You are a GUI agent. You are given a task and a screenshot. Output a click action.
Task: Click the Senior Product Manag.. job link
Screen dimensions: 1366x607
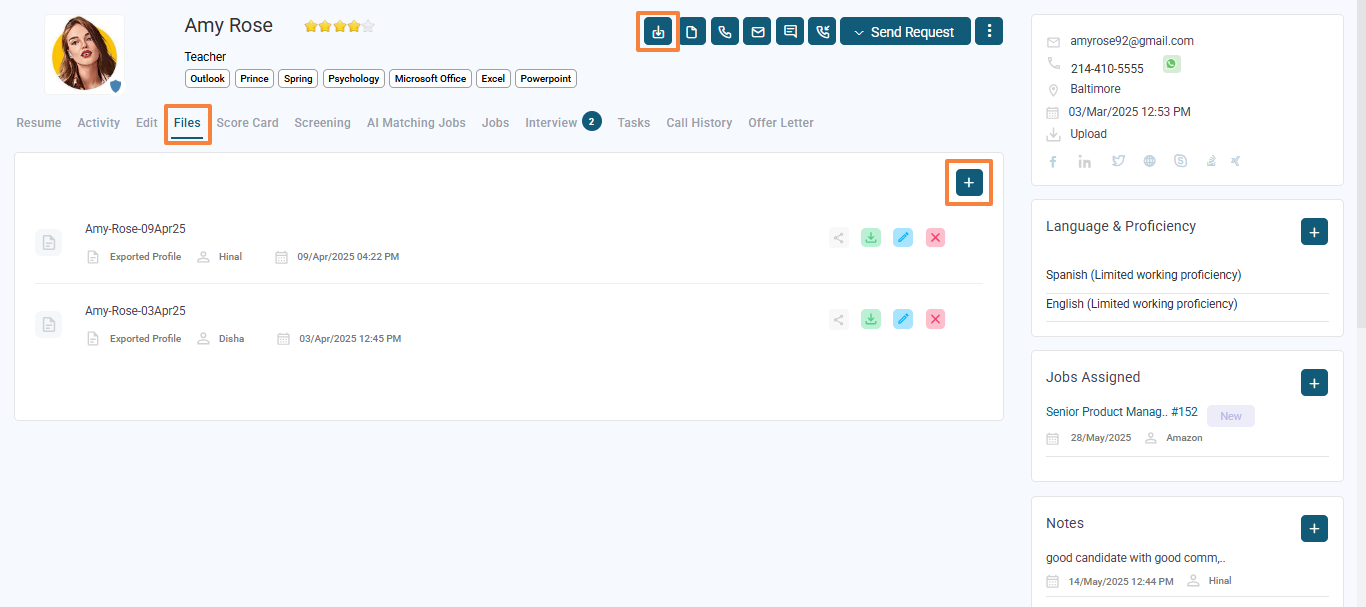[x=1122, y=412]
